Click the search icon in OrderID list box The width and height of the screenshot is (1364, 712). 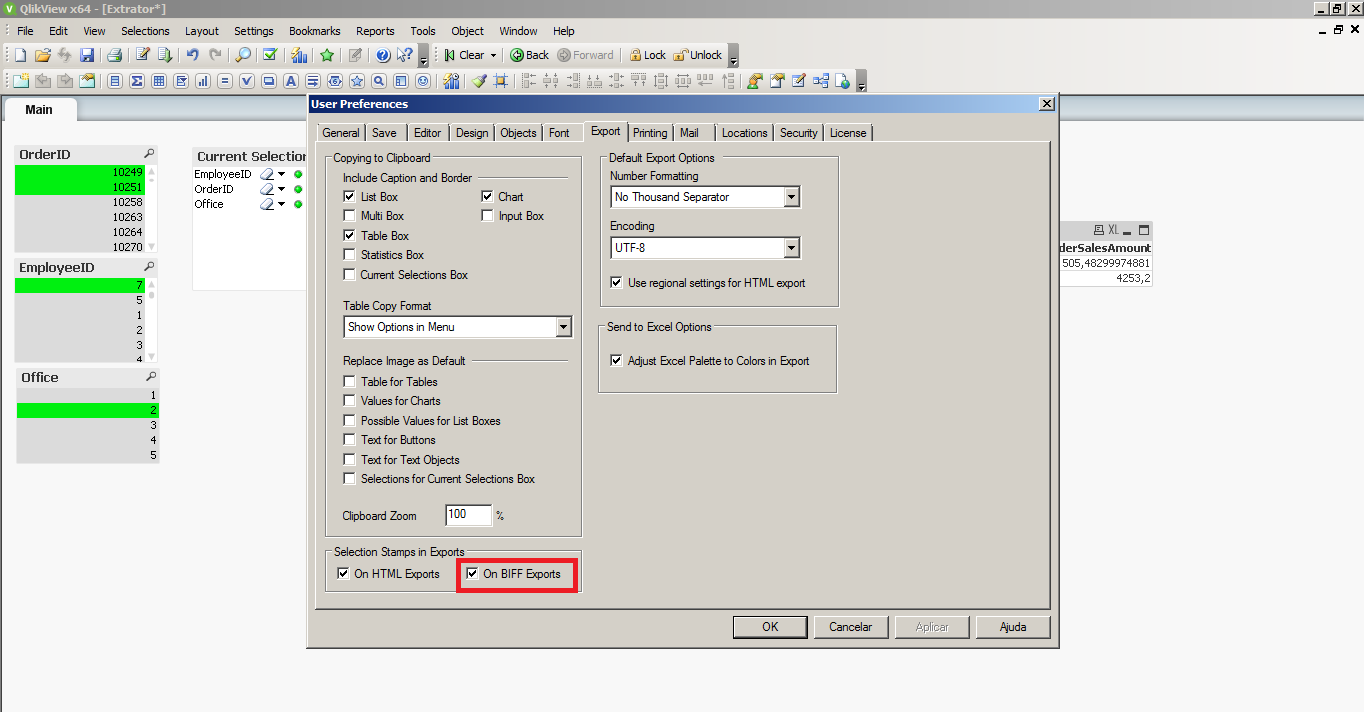tap(149, 154)
